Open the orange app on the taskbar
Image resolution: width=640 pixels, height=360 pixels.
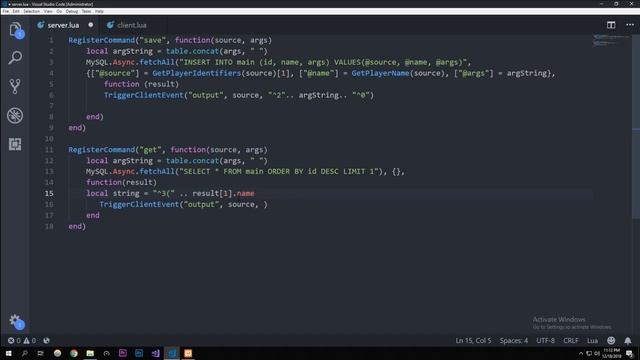coord(188,353)
